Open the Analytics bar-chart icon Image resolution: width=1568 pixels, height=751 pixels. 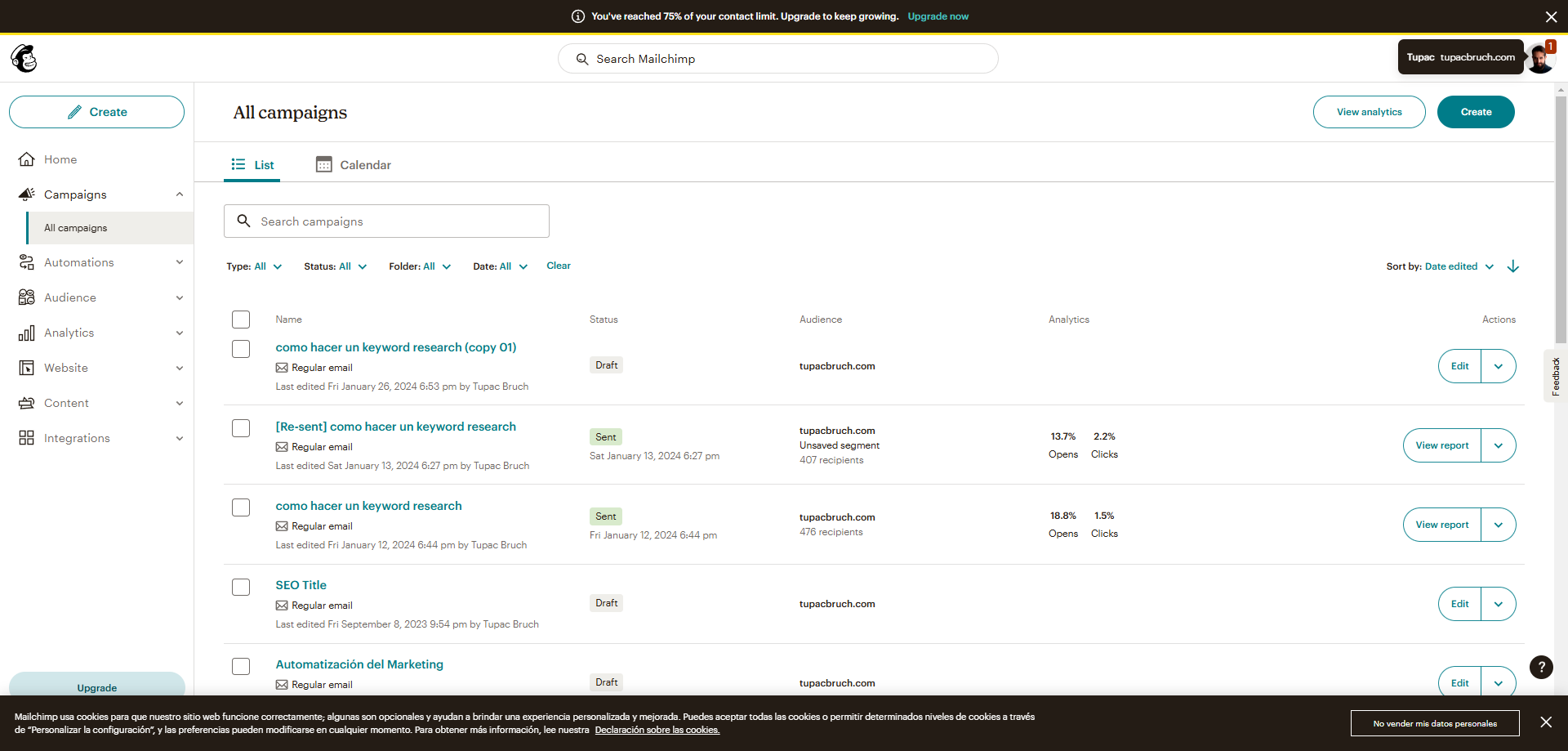click(x=26, y=333)
